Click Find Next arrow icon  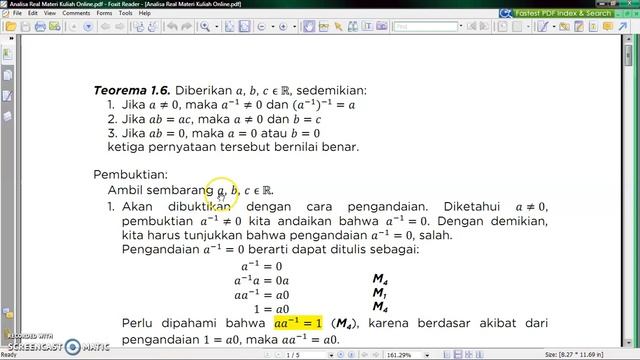pos(484,27)
